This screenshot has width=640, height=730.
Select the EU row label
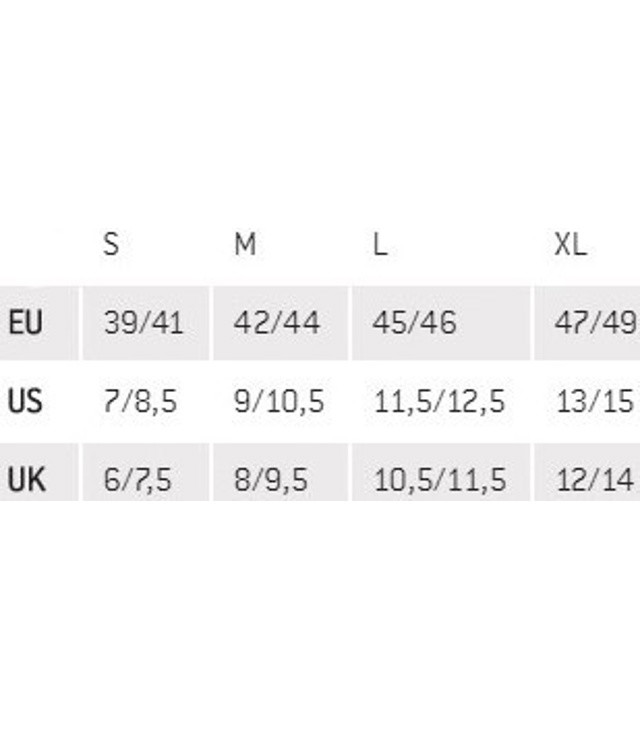pos(26,322)
